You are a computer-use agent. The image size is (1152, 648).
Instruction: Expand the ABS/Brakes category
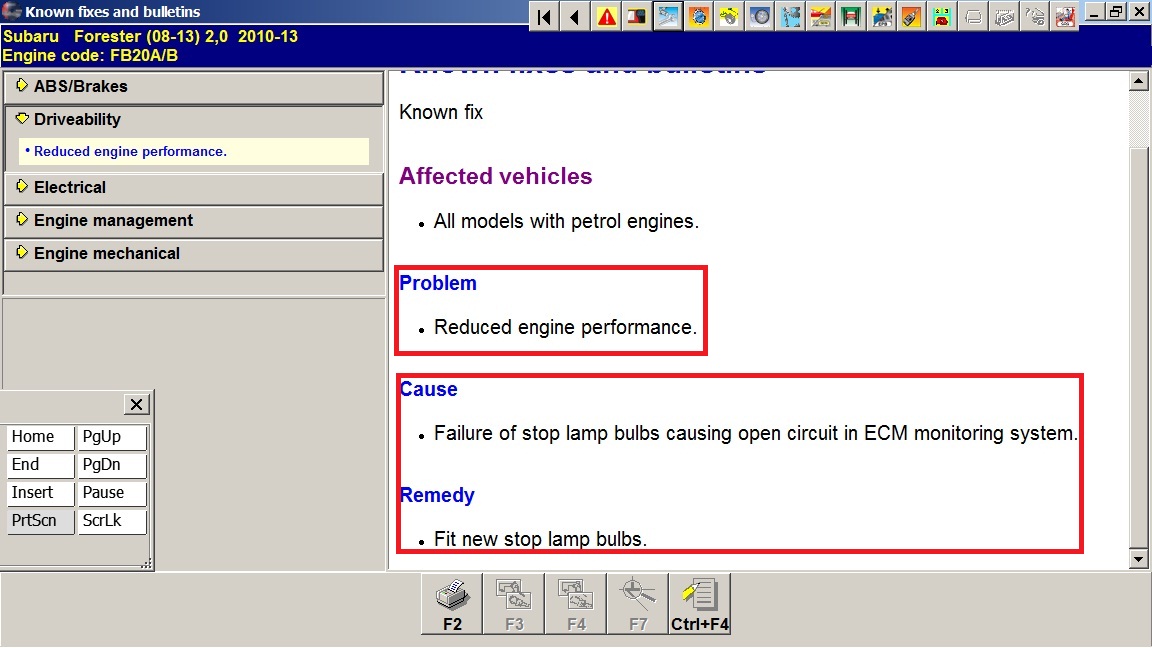(x=193, y=87)
